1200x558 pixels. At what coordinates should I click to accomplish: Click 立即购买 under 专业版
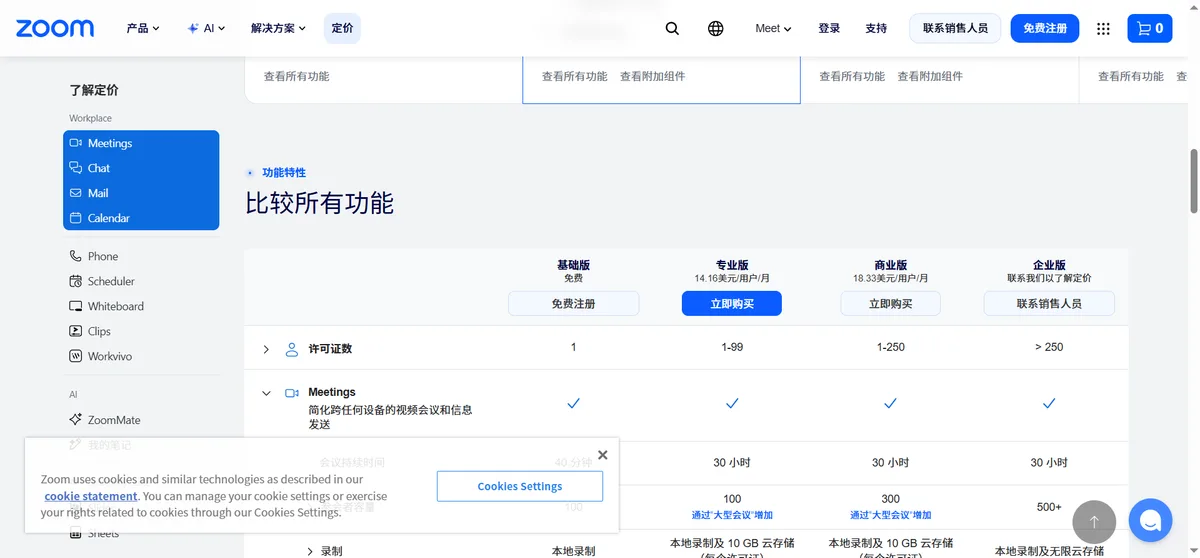point(732,303)
